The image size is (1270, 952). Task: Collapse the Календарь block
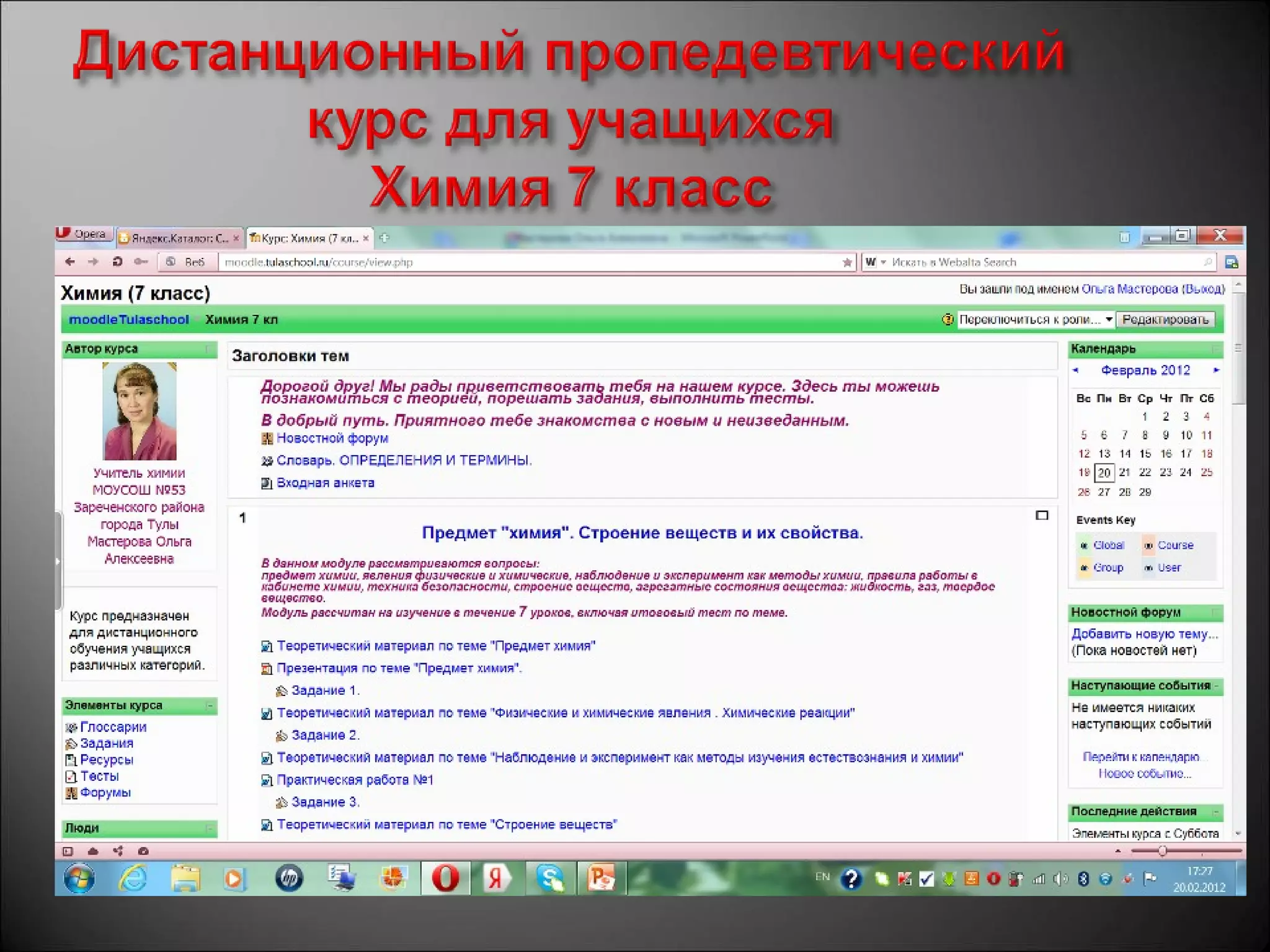click(1216, 350)
